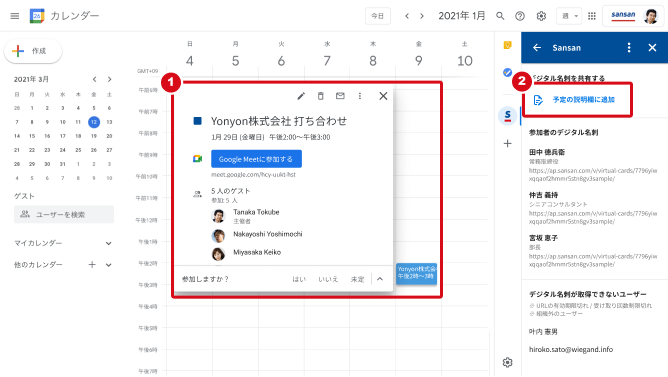Open side panel settings gear at bottom
This screenshot has width=668, height=377.
[x=507, y=362]
